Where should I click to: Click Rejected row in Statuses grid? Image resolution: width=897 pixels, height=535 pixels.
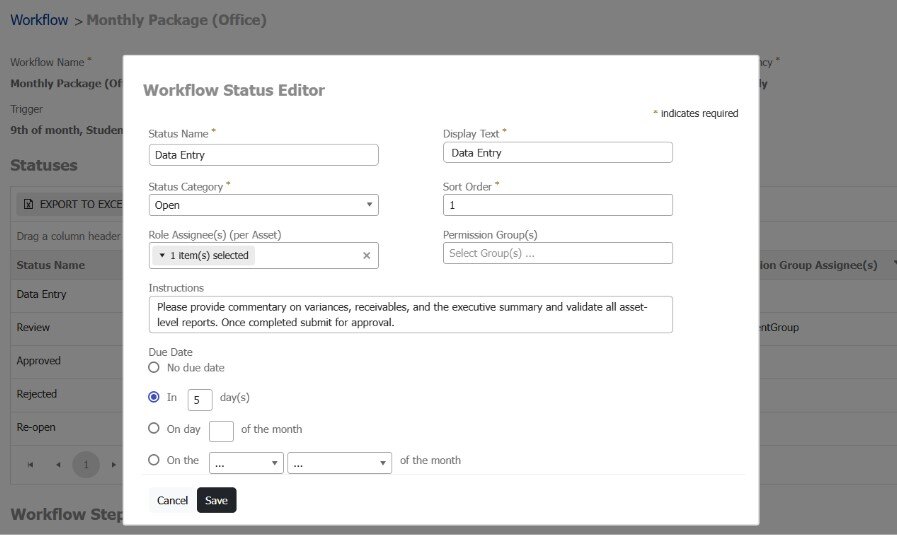pos(66,394)
